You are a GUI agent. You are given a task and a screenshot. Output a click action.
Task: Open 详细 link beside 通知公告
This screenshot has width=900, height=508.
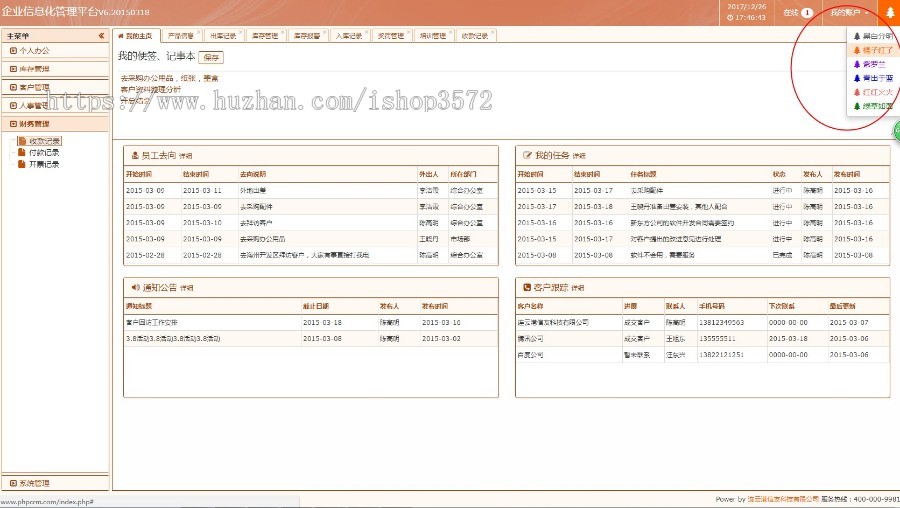pyautogui.click(x=187, y=288)
